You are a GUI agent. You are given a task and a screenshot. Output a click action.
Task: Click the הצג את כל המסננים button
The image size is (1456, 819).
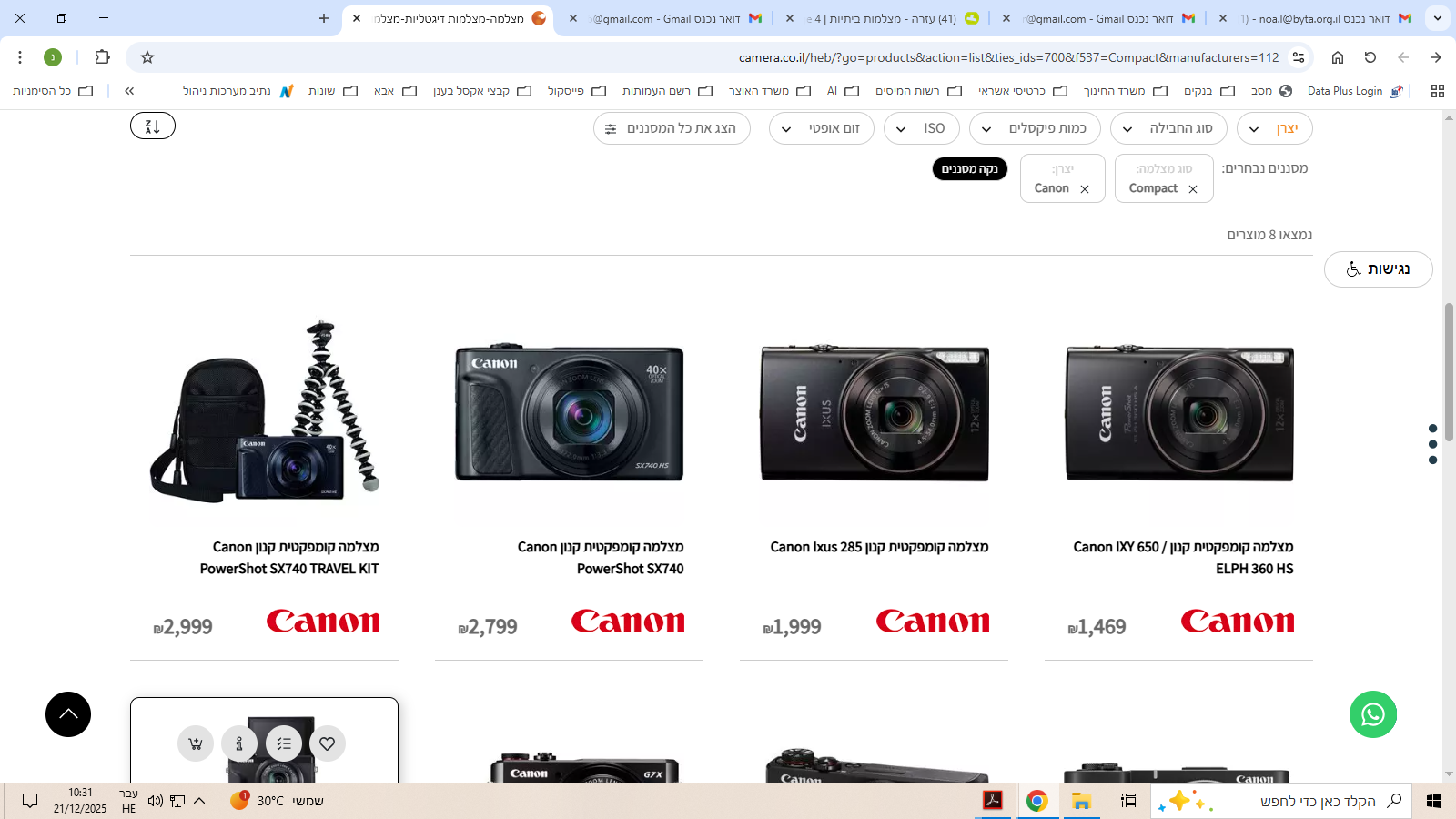(672, 128)
